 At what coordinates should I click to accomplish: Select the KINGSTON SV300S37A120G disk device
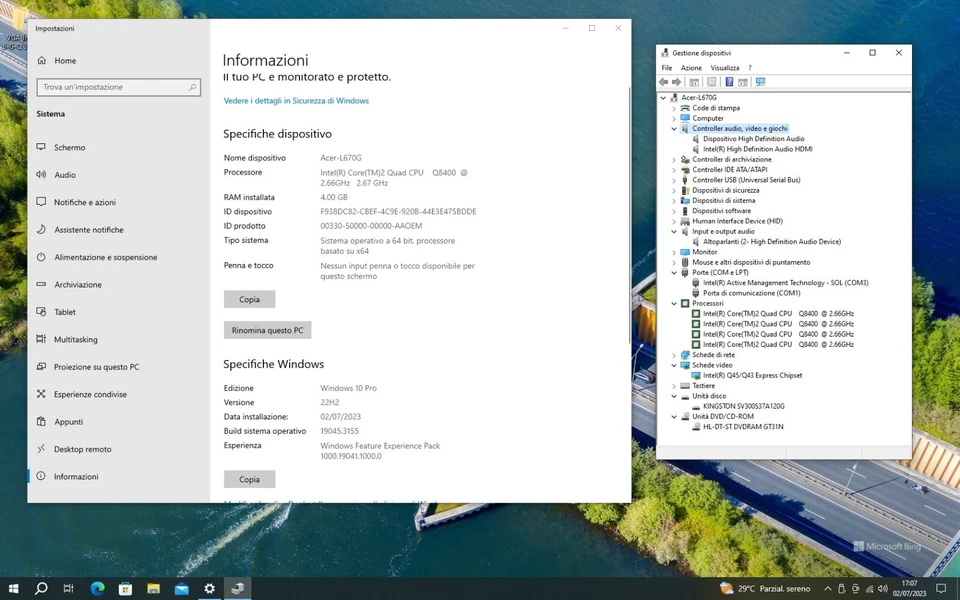pyautogui.click(x=744, y=406)
